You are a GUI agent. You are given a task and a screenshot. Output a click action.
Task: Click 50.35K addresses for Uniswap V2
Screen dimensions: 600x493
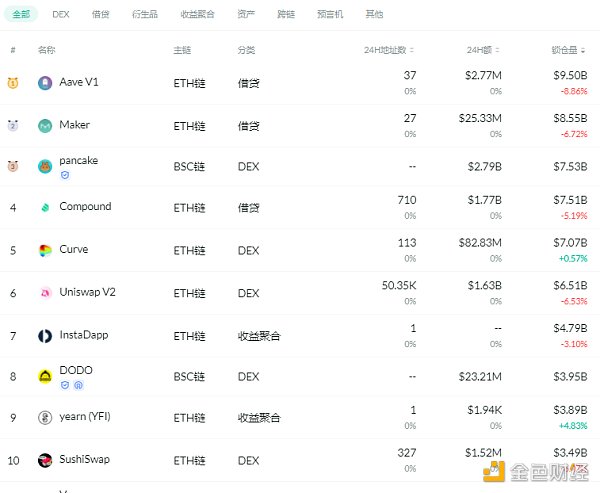(x=399, y=286)
